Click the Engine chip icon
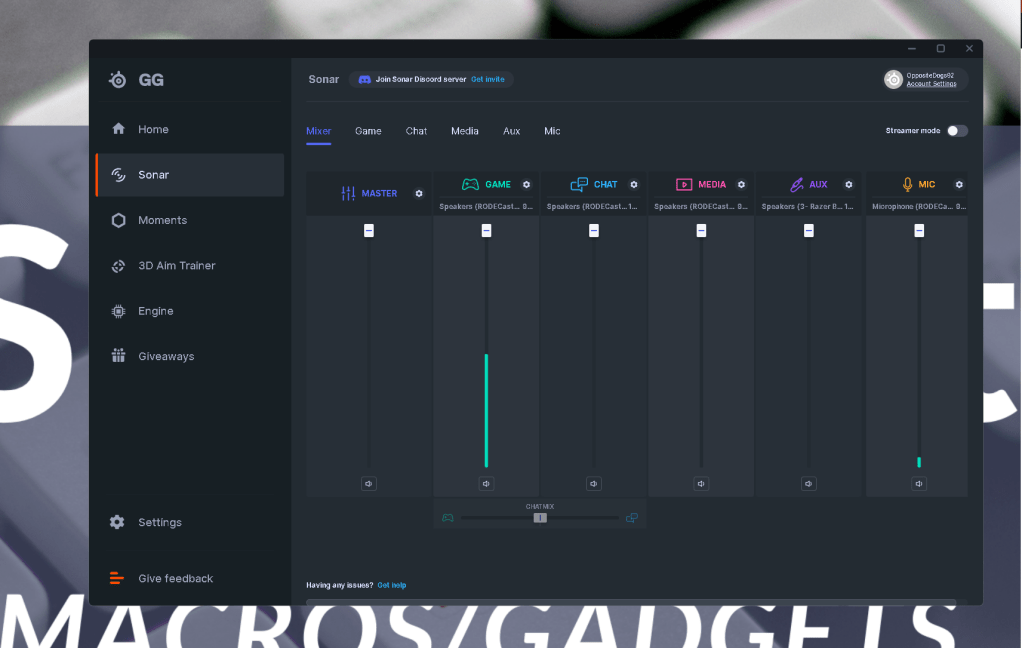The height and width of the screenshot is (648, 1022). click(x=118, y=312)
